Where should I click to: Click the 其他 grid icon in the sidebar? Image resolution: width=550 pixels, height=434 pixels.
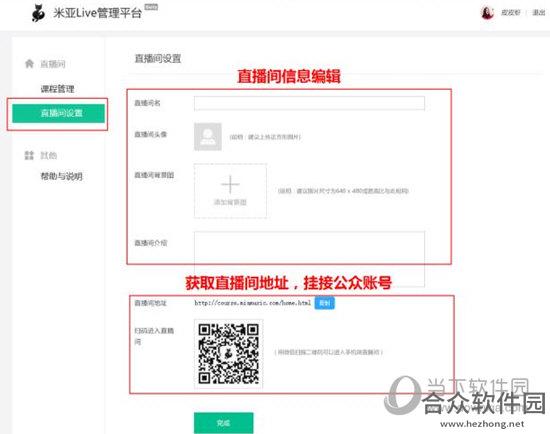[x=29, y=155]
